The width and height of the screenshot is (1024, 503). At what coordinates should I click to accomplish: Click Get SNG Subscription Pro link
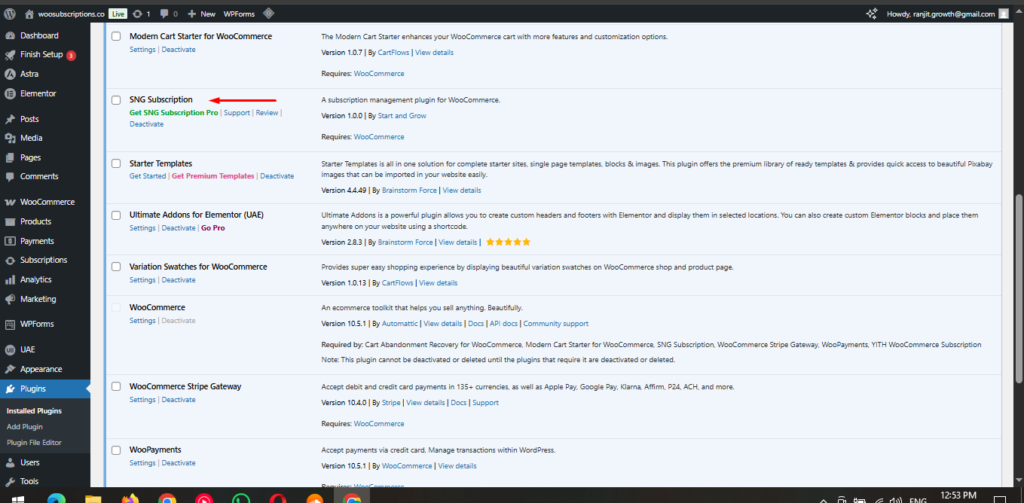[x=173, y=113]
